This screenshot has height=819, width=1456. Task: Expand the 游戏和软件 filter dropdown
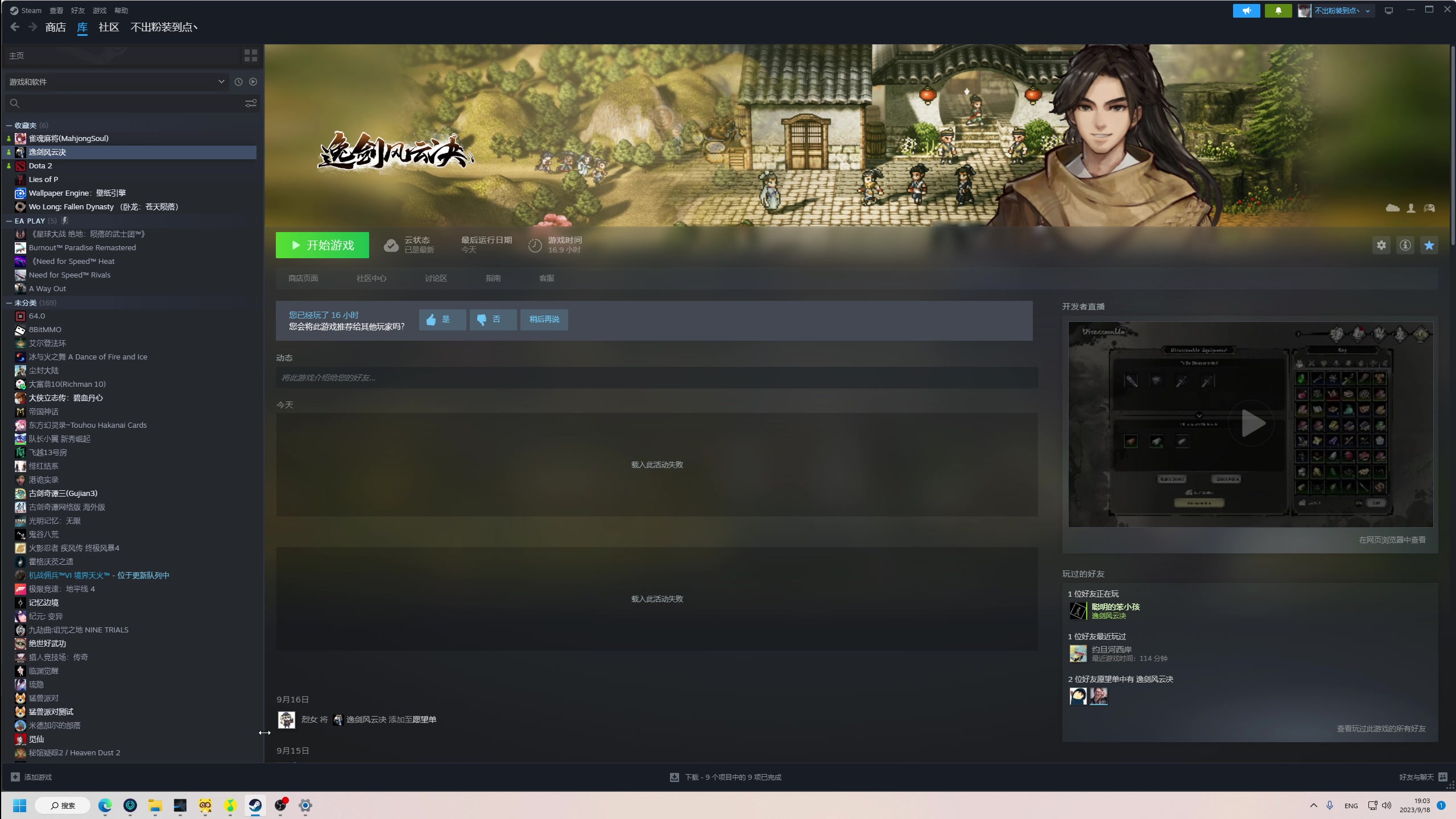tap(117, 82)
